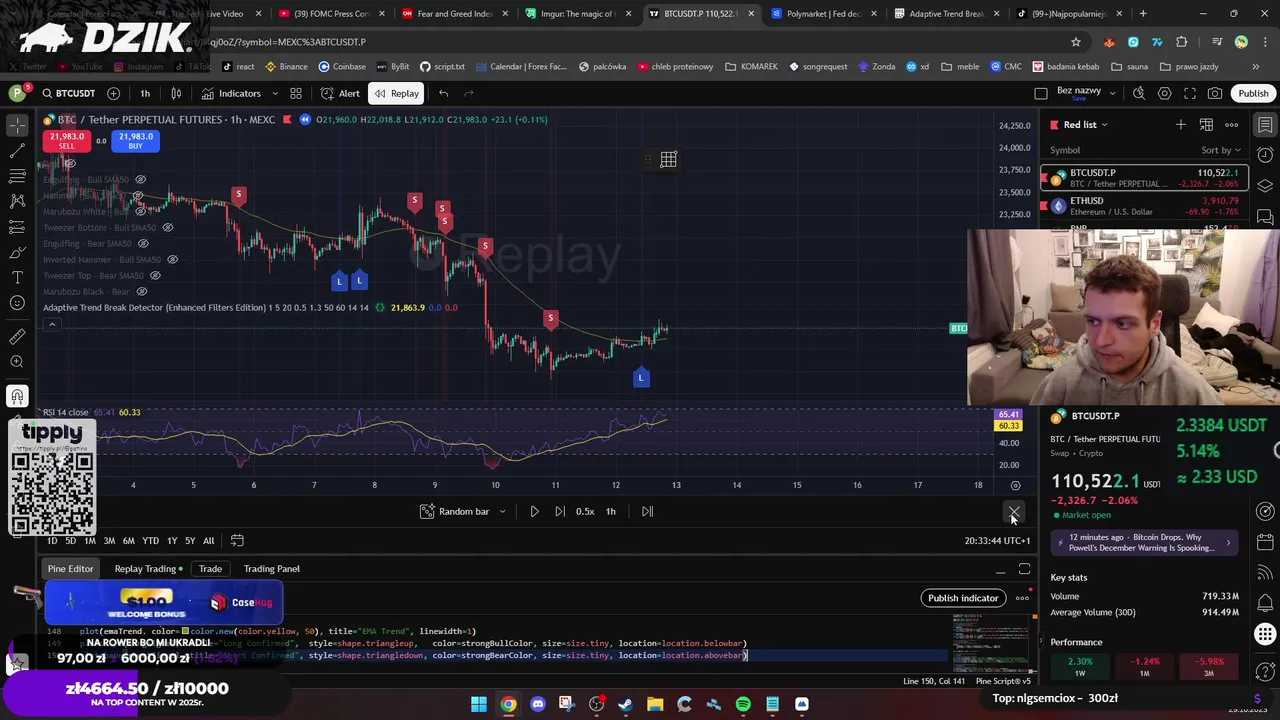Toggle visibility of Engulfing - Bear SMA50
Viewport: 1280px width, 720px height.
143,244
